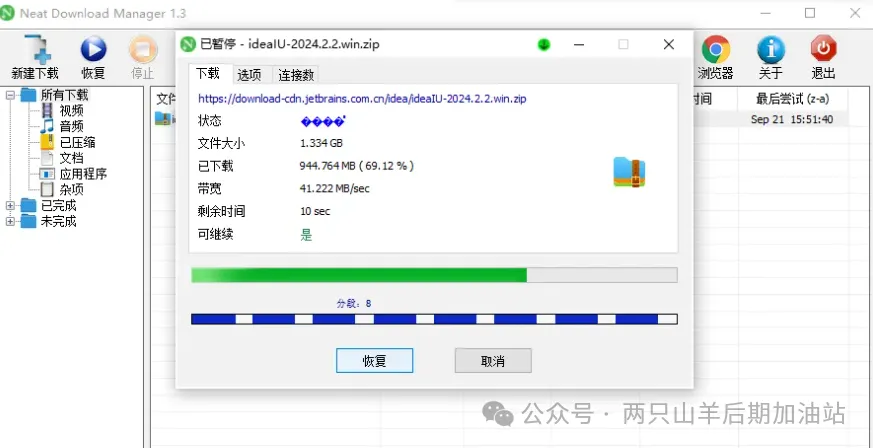Image resolution: width=873 pixels, height=448 pixels.
Task: Click the segments label 分段: 8
Action: 354,303
